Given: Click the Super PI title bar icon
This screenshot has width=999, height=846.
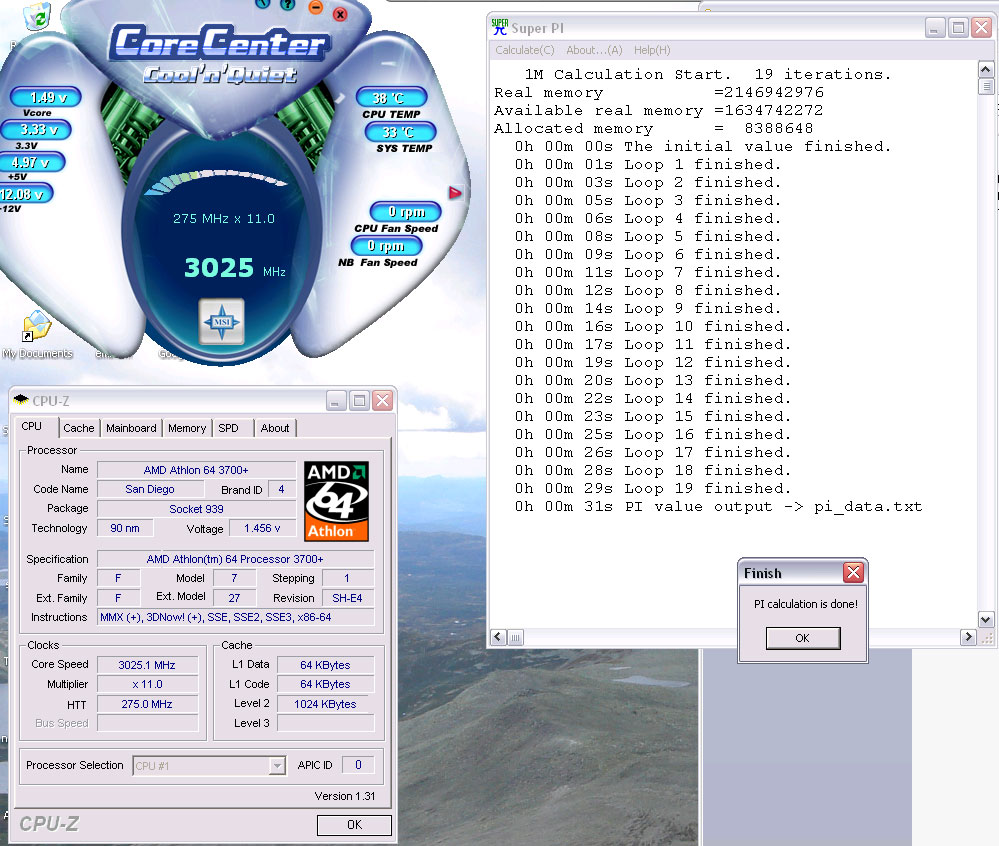Looking at the screenshot, I should 500,27.
